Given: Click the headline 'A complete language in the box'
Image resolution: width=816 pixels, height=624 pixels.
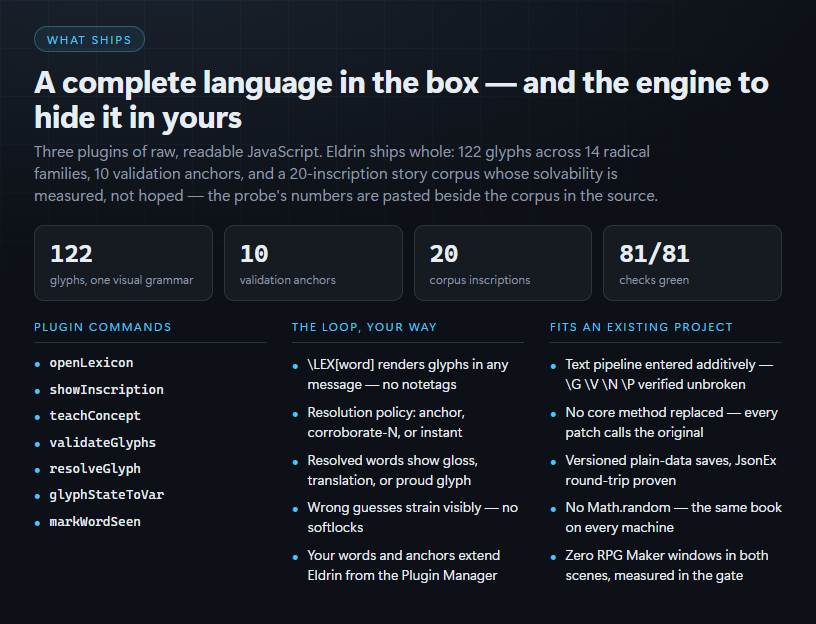Looking at the screenshot, I should click(x=401, y=100).
